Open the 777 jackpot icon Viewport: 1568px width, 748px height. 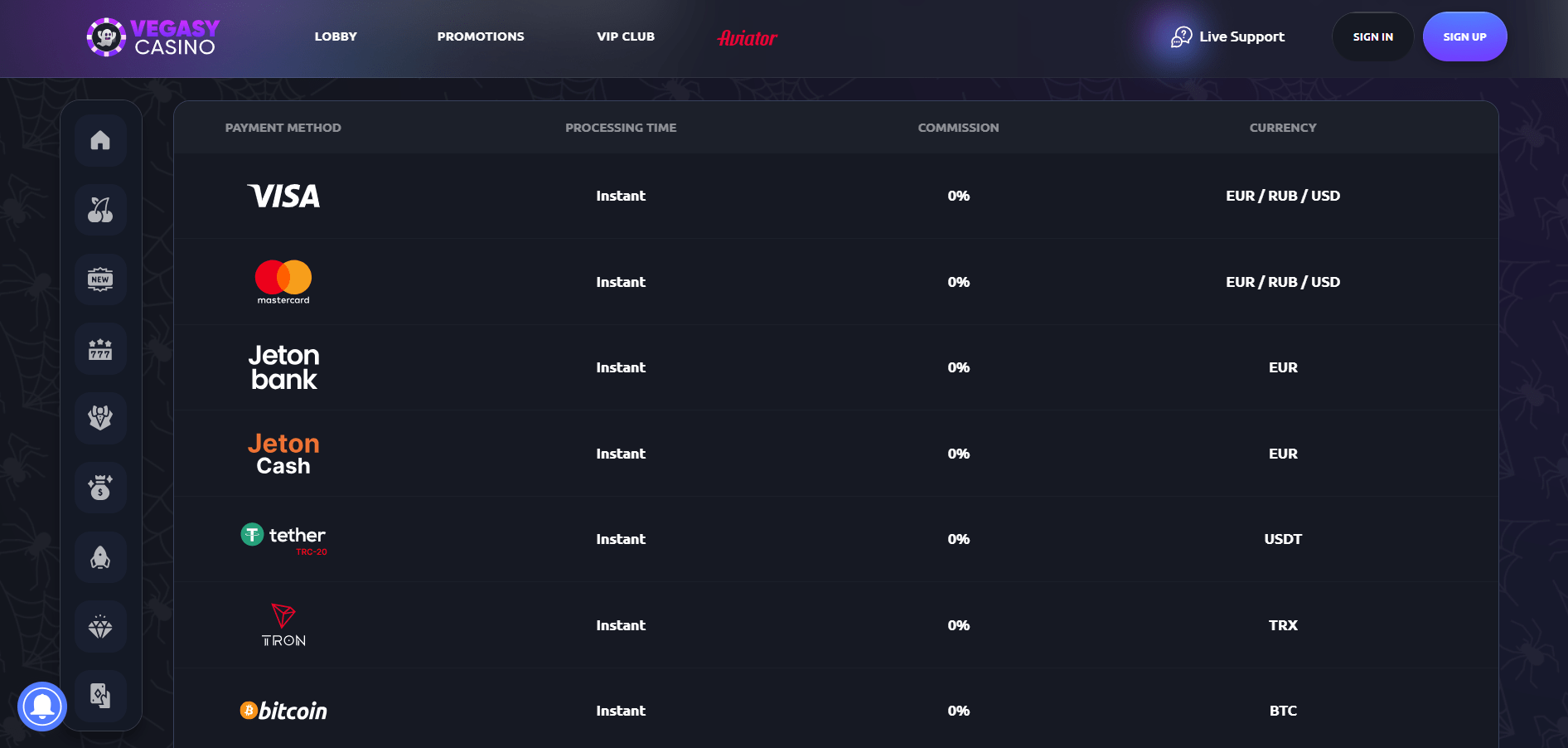click(x=100, y=349)
